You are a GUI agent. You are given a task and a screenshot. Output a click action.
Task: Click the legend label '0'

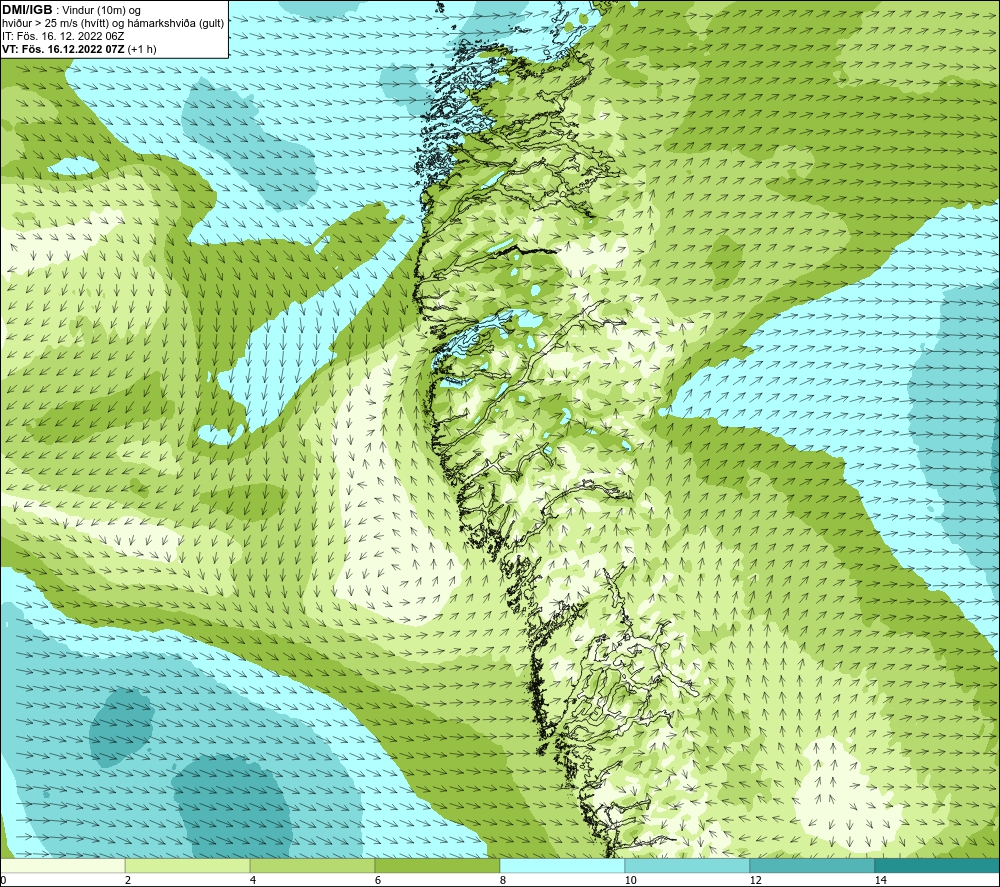(3, 880)
